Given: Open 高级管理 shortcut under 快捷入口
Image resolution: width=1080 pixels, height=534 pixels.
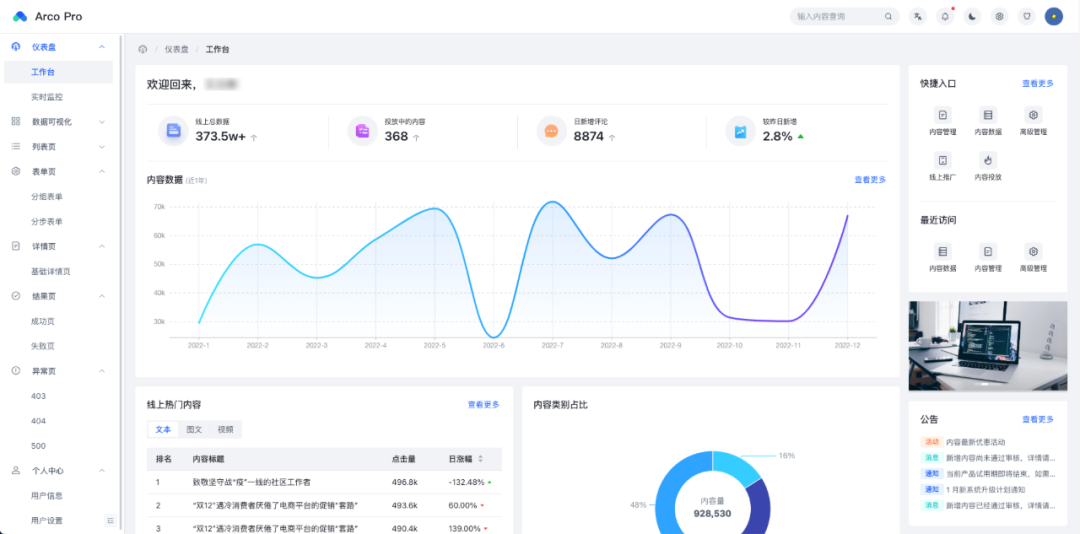Looking at the screenshot, I should (1033, 121).
